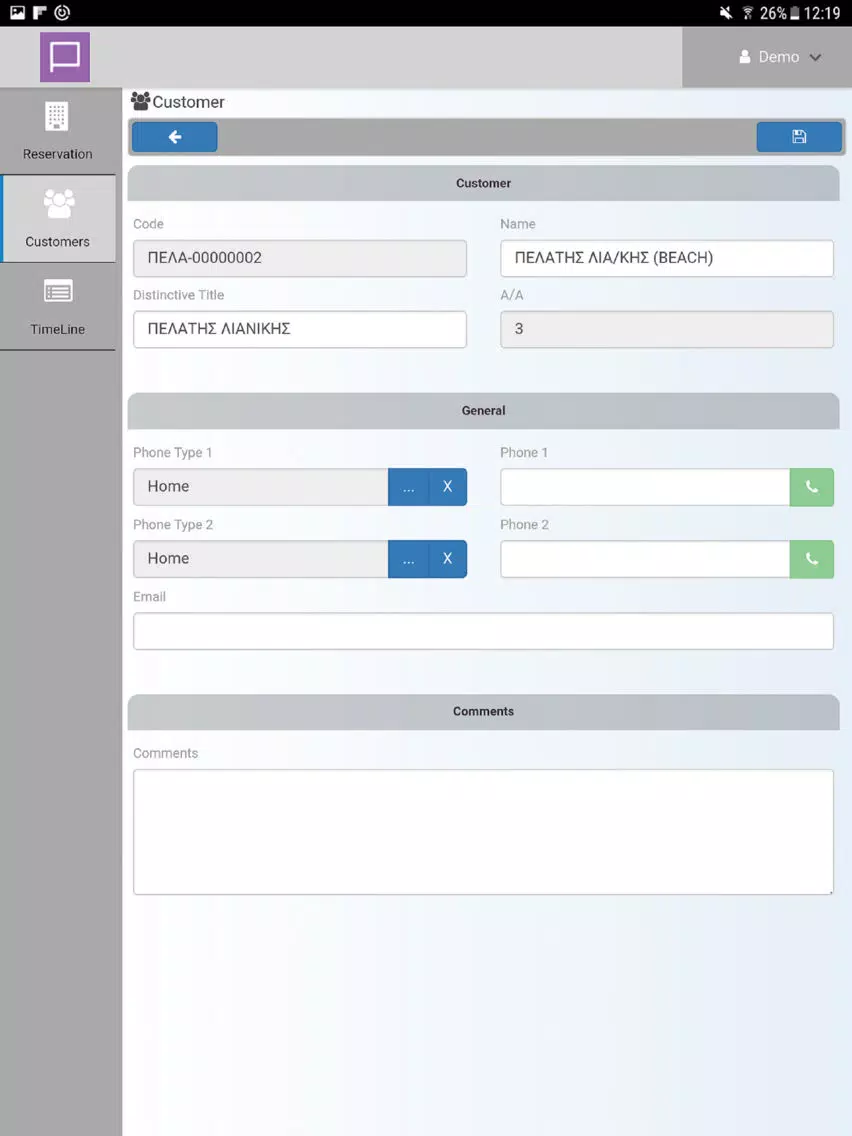Open the TimeLine section in the sidebar
The height and width of the screenshot is (1136, 852).
[57, 307]
